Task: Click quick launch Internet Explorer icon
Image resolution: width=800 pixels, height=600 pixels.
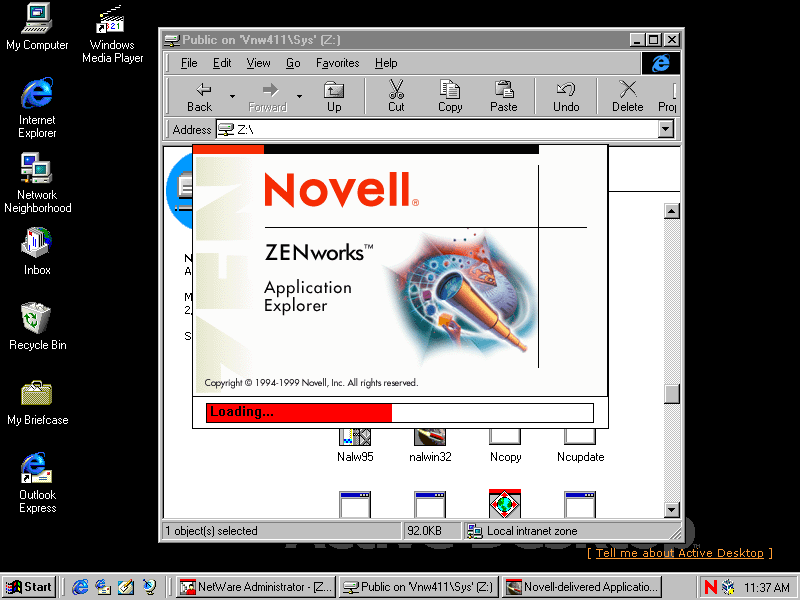Action: click(80, 587)
